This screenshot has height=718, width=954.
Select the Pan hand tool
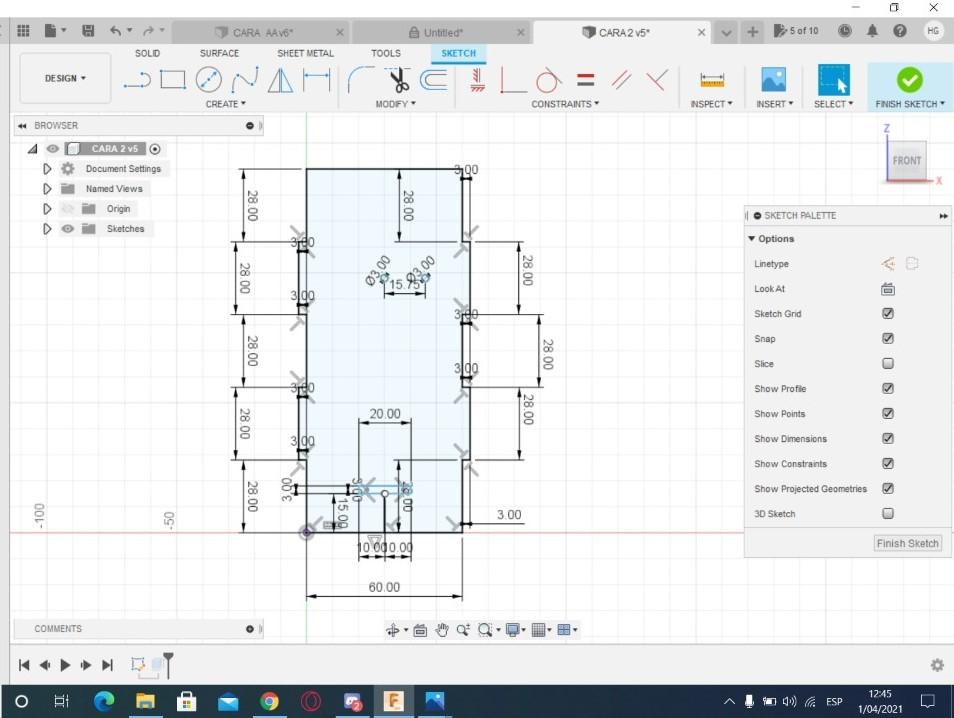pos(442,630)
